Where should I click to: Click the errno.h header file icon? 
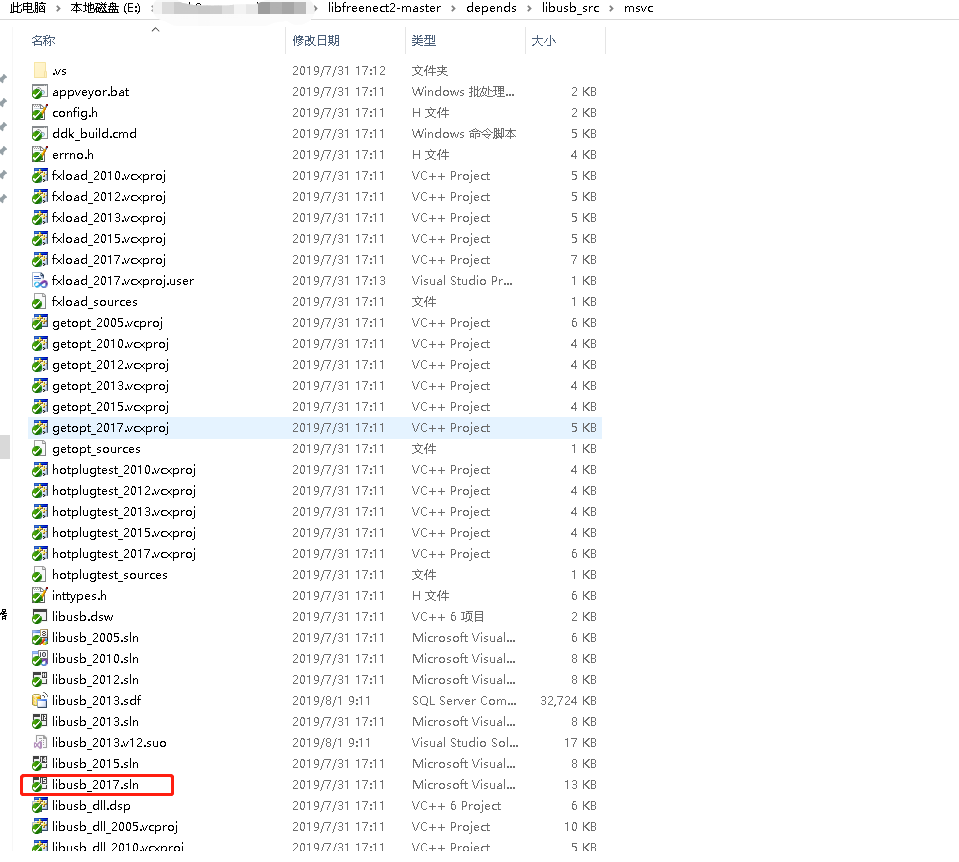point(40,154)
